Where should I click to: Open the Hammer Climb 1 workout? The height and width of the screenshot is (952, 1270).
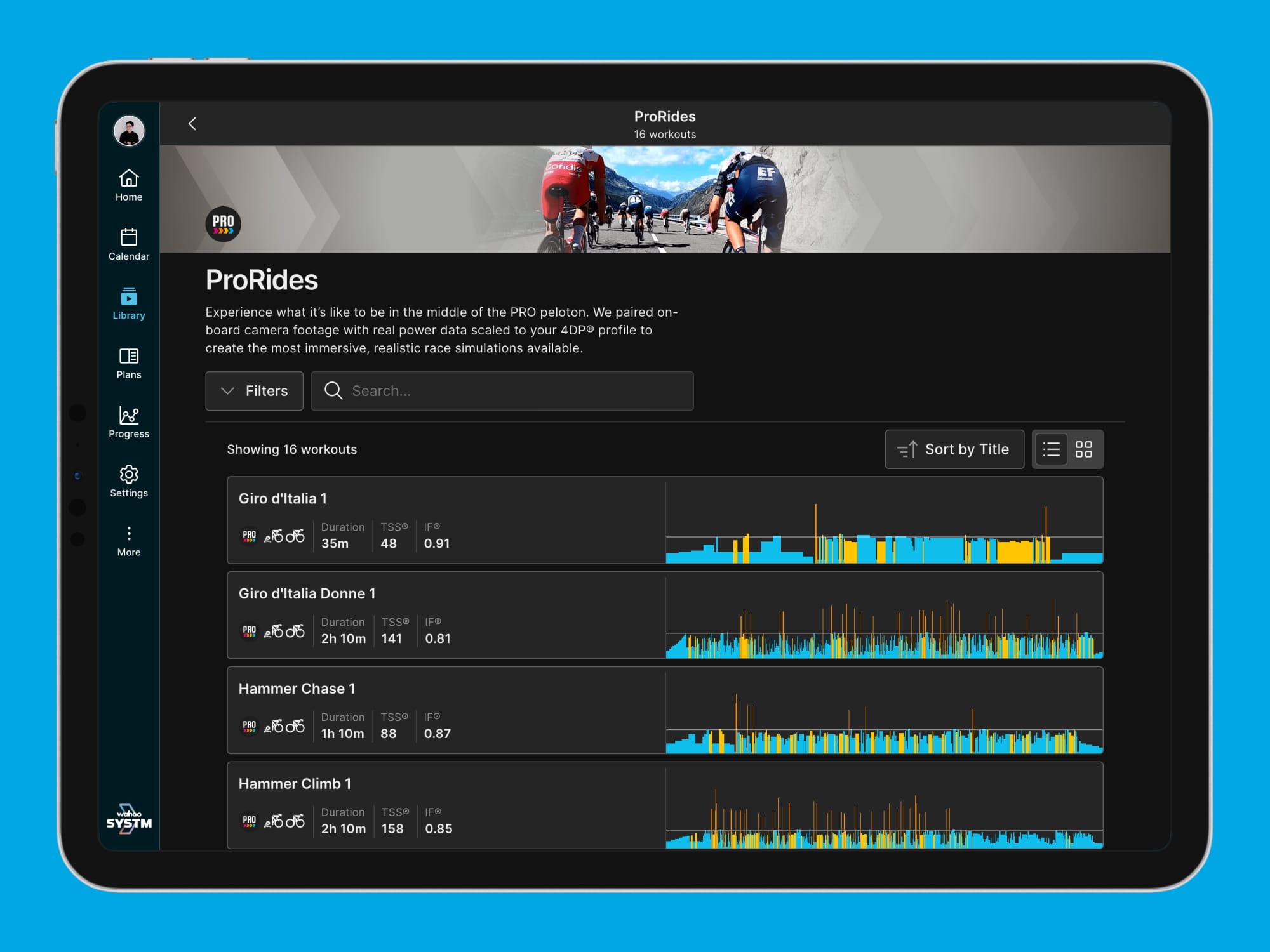click(x=665, y=805)
